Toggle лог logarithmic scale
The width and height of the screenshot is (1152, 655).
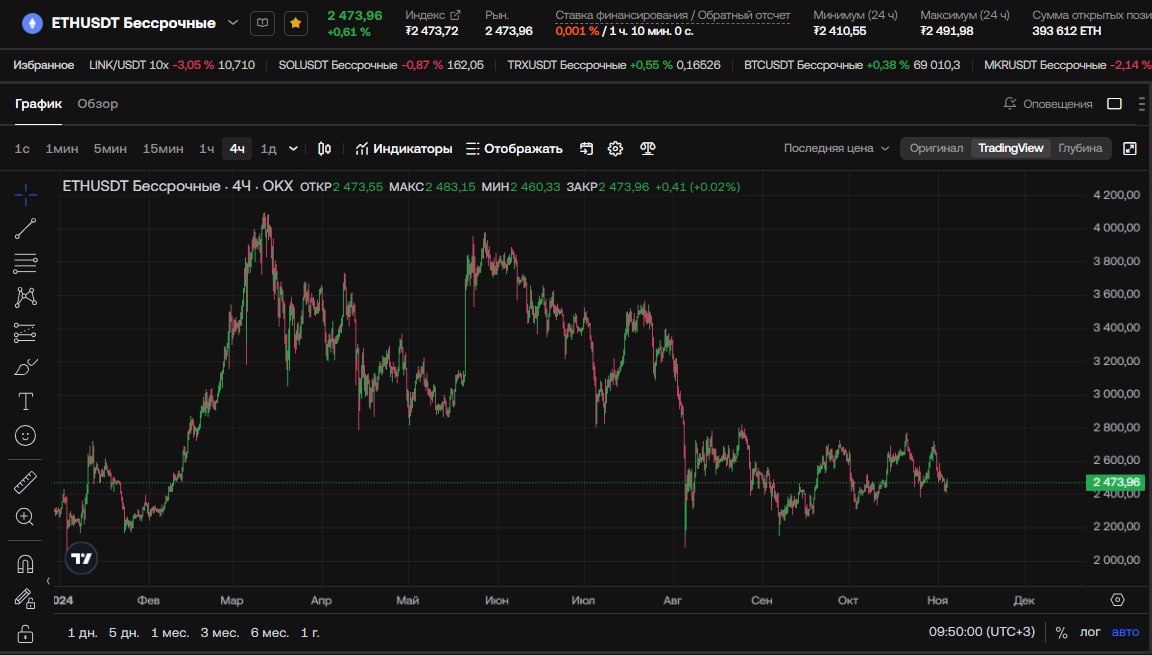click(x=1090, y=632)
